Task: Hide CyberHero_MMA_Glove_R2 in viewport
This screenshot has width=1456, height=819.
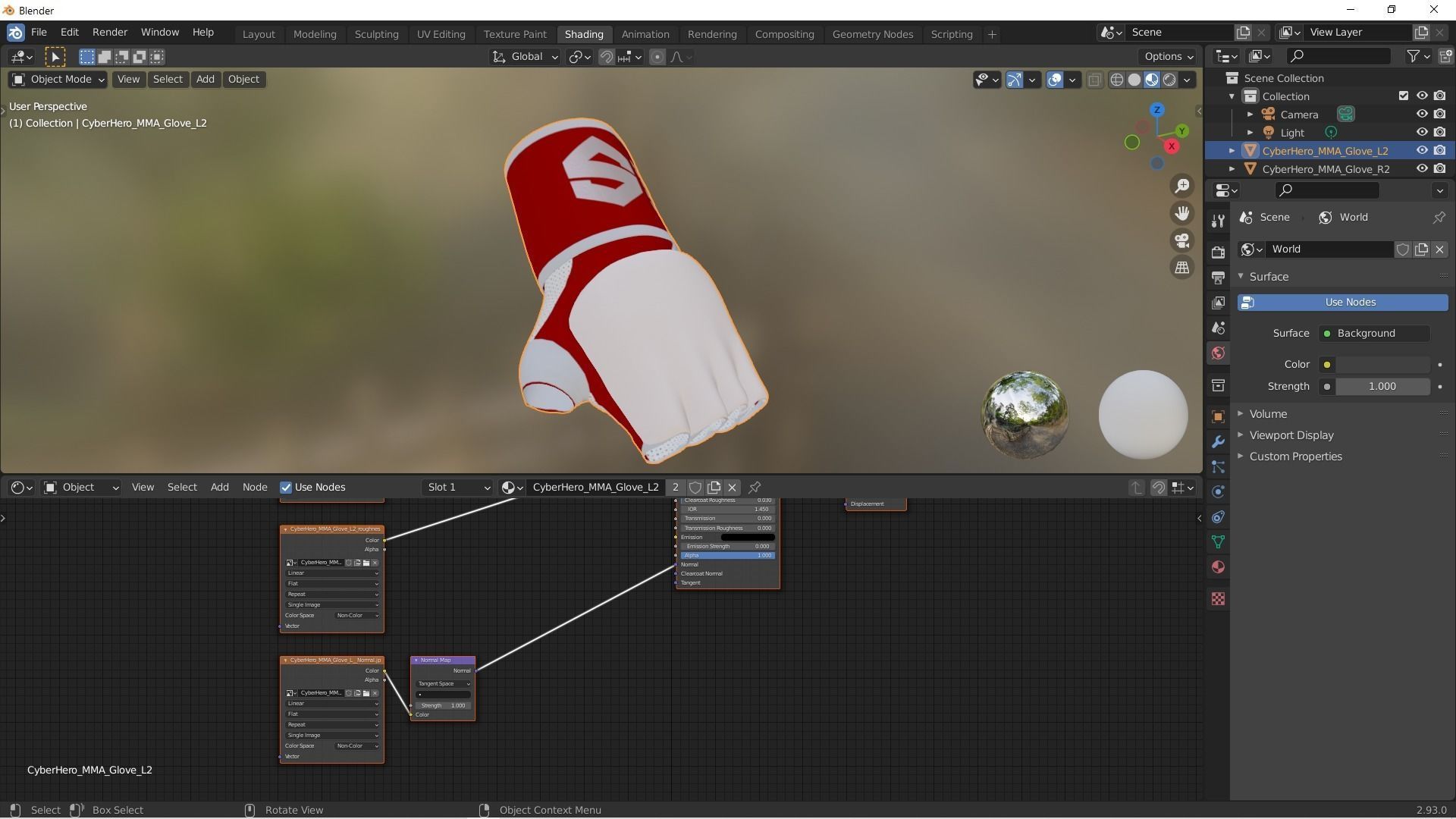Action: click(1422, 169)
